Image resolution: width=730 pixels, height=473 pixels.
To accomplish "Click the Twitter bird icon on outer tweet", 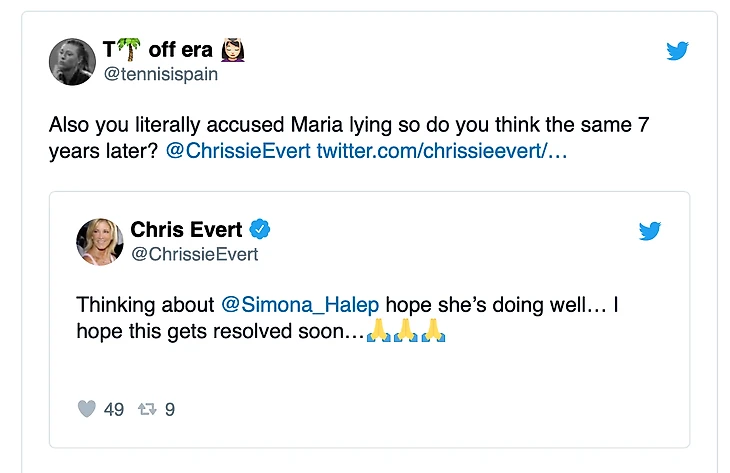I will (677, 51).
